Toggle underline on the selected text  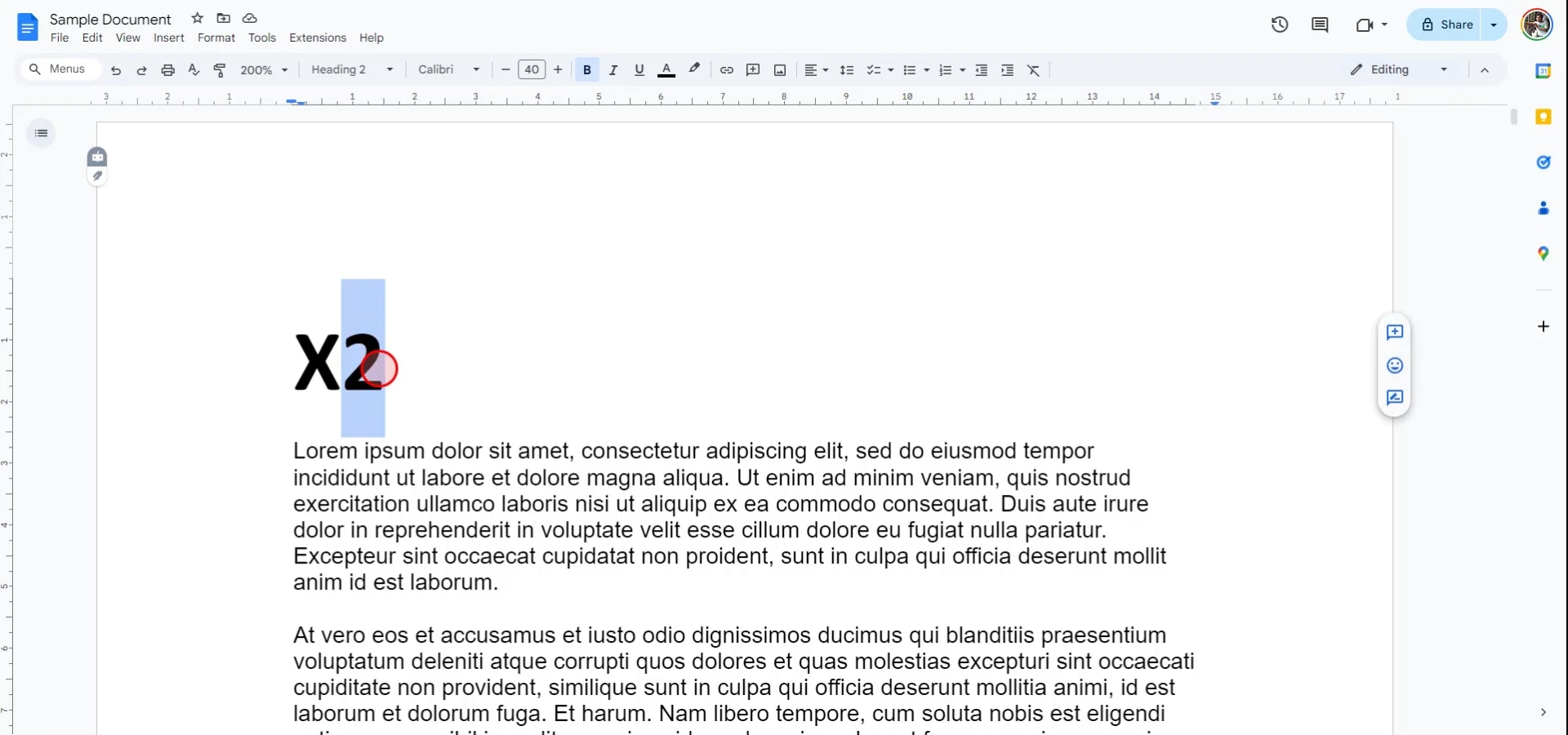tap(639, 70)
